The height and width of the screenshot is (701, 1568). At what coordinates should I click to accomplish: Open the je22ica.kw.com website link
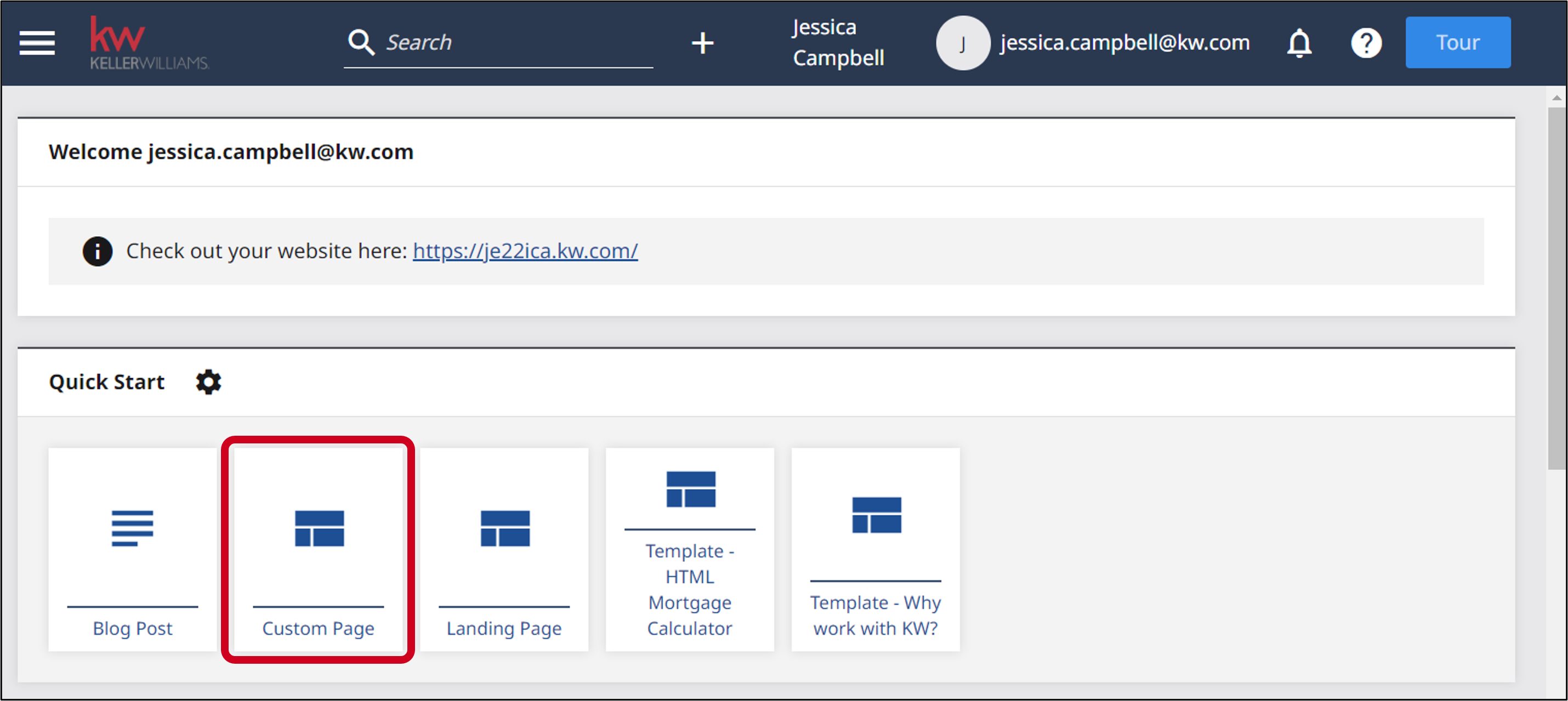[525, 252]
